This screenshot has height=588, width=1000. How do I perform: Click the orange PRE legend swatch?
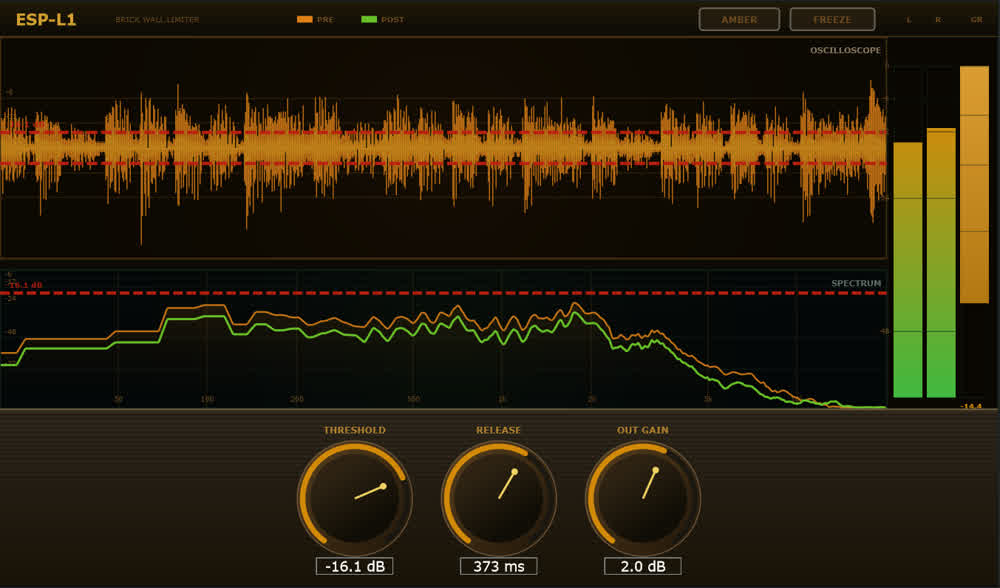[305, 19]
